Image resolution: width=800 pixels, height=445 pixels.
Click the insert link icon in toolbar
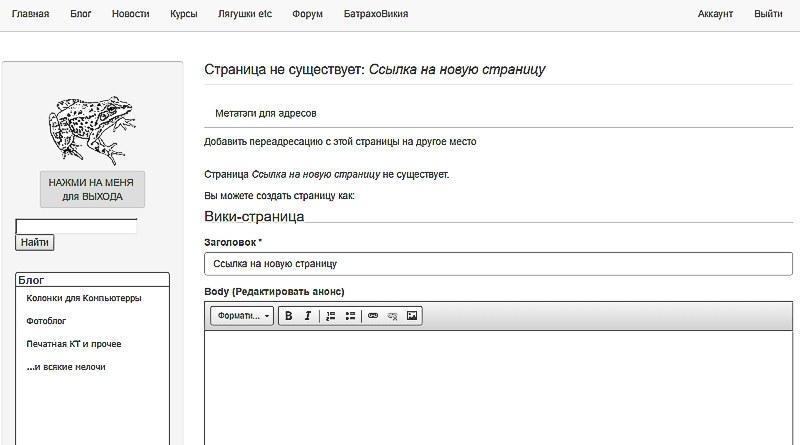(373, 316)
